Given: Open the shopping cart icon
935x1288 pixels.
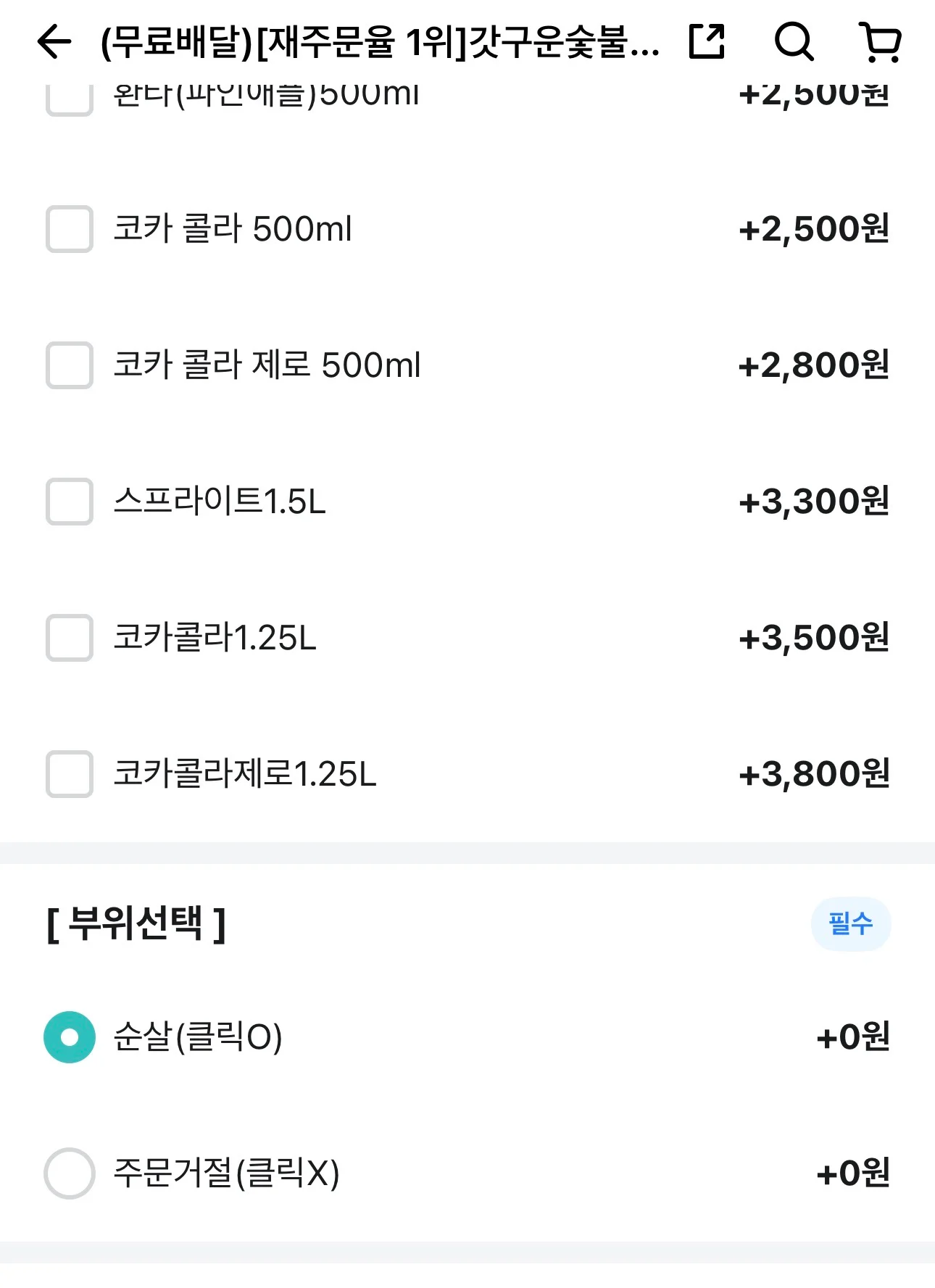Looking at the screenshot, I should (880, 42).
